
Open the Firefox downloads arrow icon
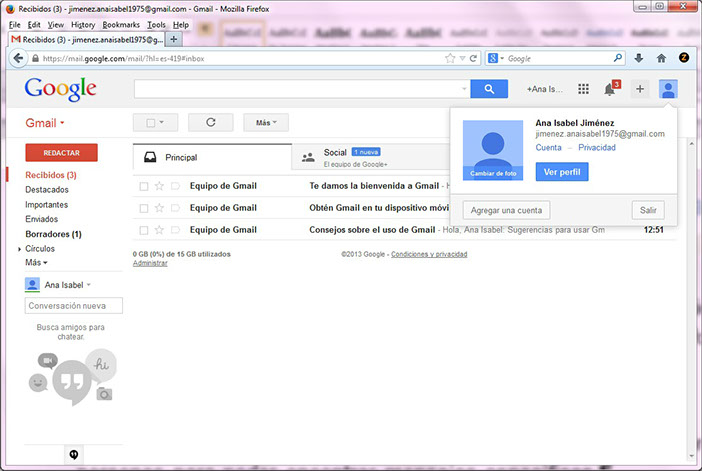click(639, 58)
